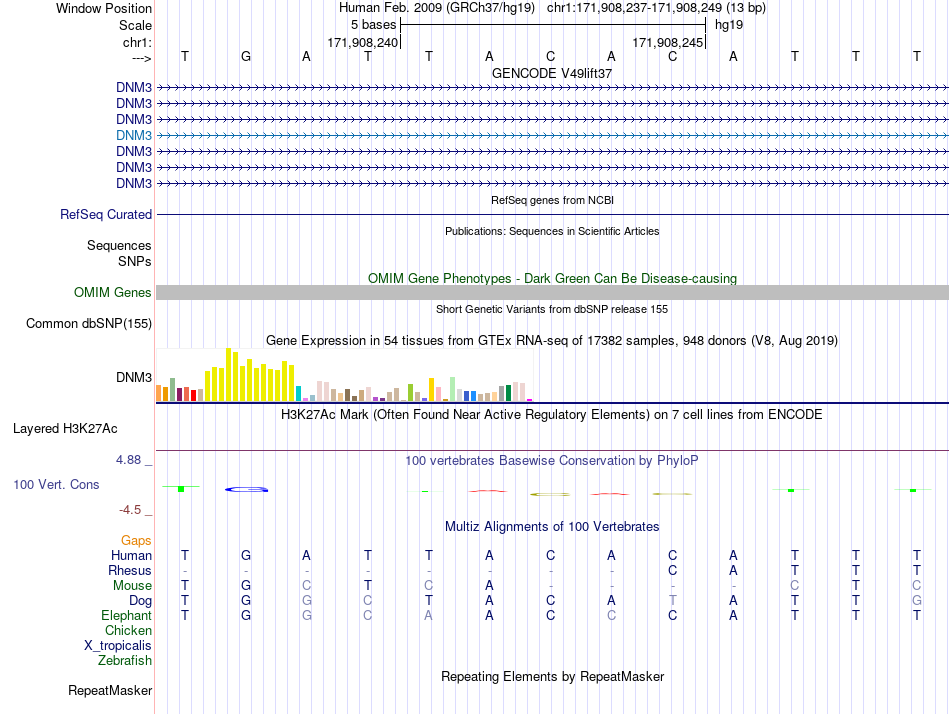Click the cyan bar in GTEx chart
Viewport: 950px width, 714px height.
[x=298, y=393]
